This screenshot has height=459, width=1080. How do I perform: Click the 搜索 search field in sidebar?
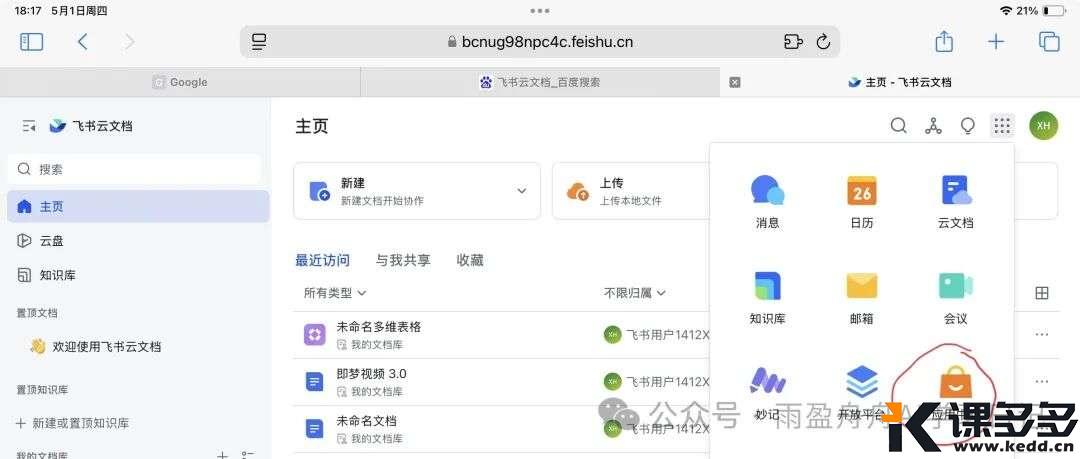click(x=135, y=169)
